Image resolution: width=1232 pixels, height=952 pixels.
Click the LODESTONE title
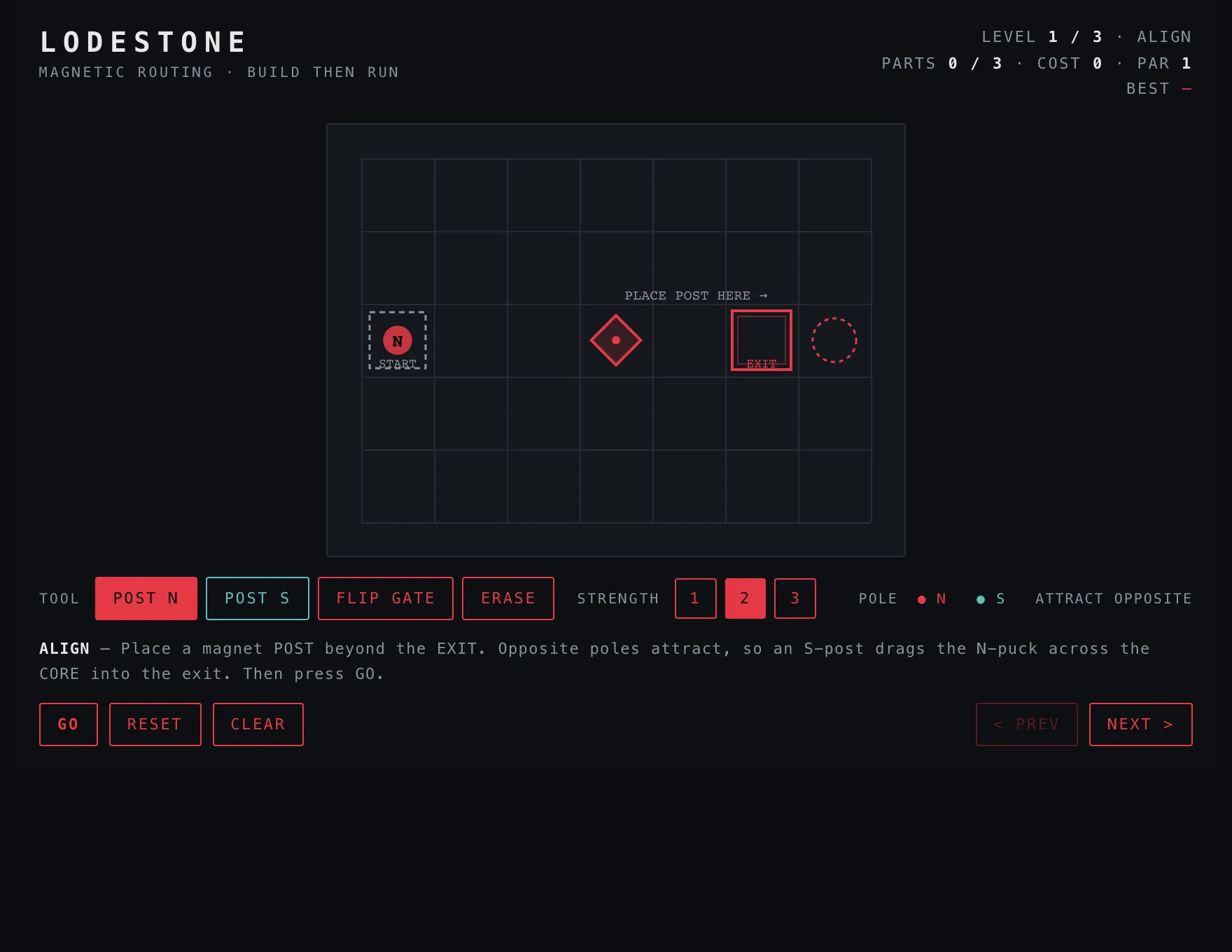pyautogui.click(x=143, y=42)
